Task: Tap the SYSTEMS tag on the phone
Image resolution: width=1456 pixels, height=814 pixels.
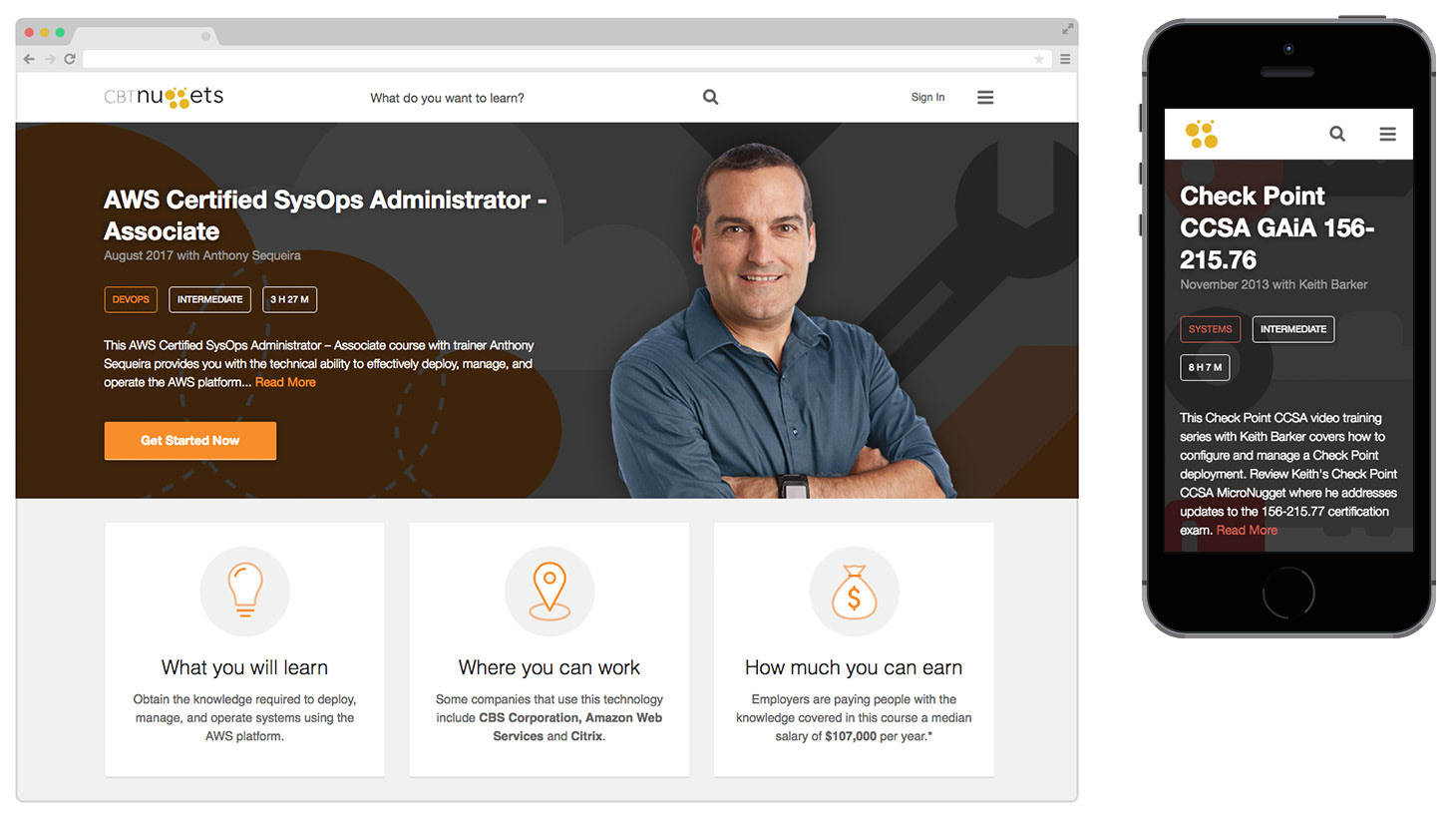Action: pyautogui.click(x=1210, y=329)
